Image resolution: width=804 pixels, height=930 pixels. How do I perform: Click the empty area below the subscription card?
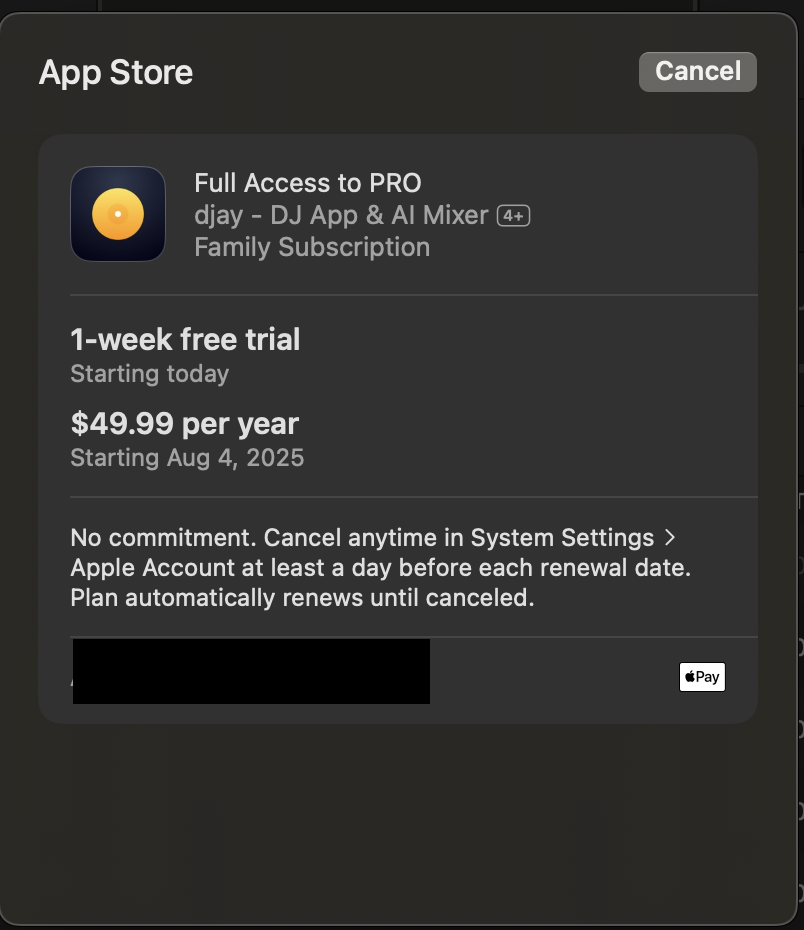tap(398, 821)
